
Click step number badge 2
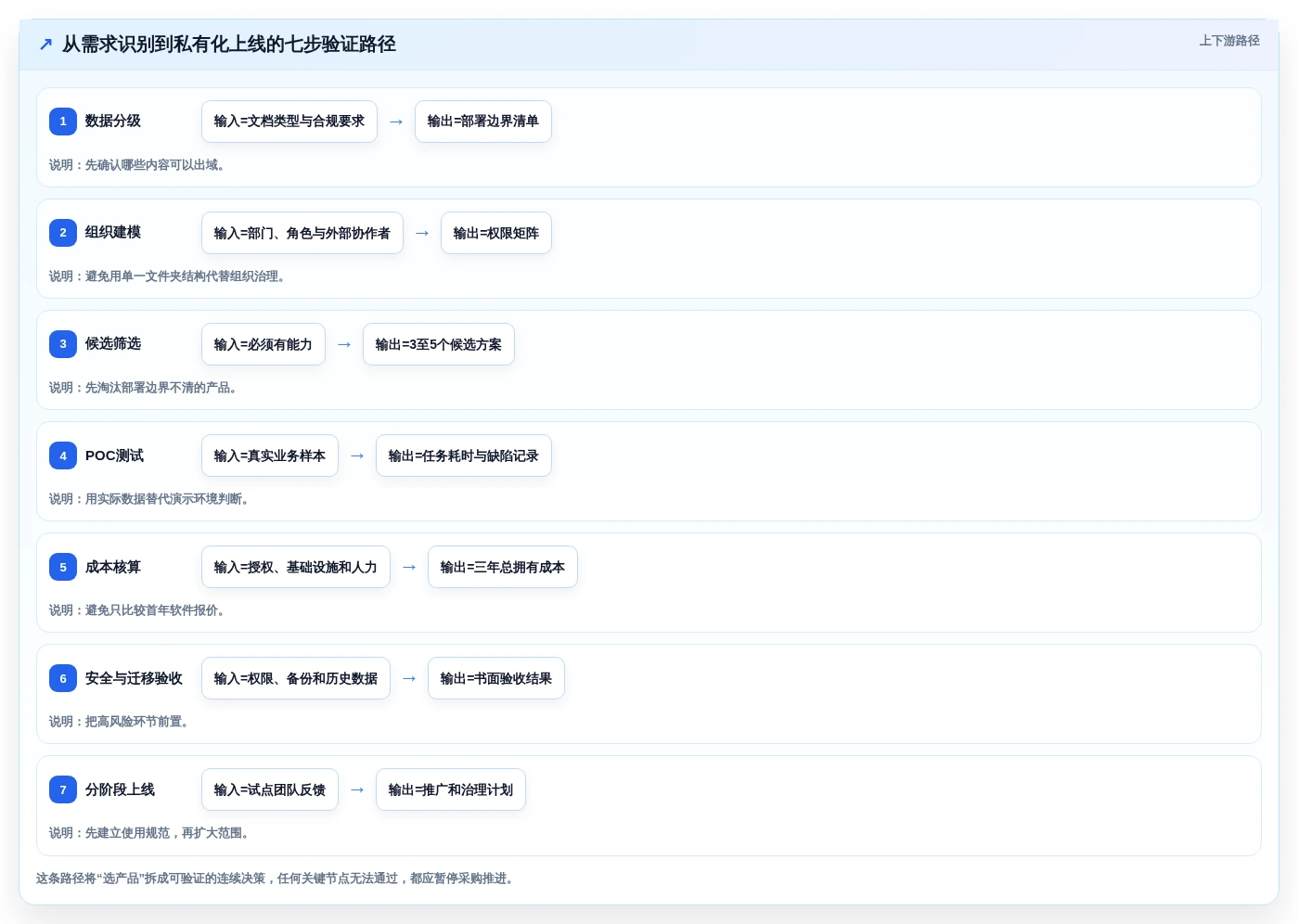pyautogui.click(x=63, y=233)
